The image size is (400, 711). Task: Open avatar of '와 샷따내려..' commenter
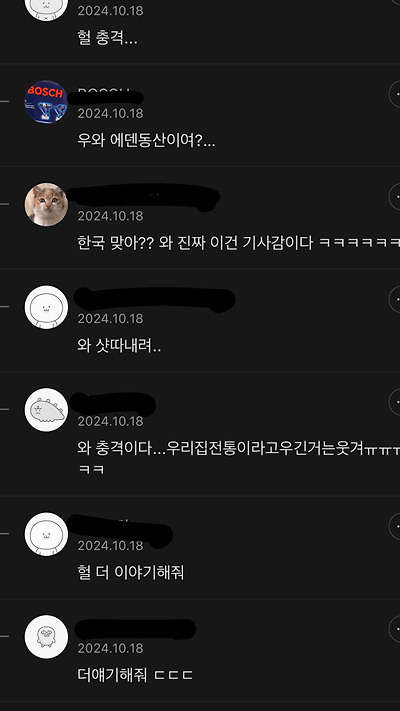tap(46, 307)
